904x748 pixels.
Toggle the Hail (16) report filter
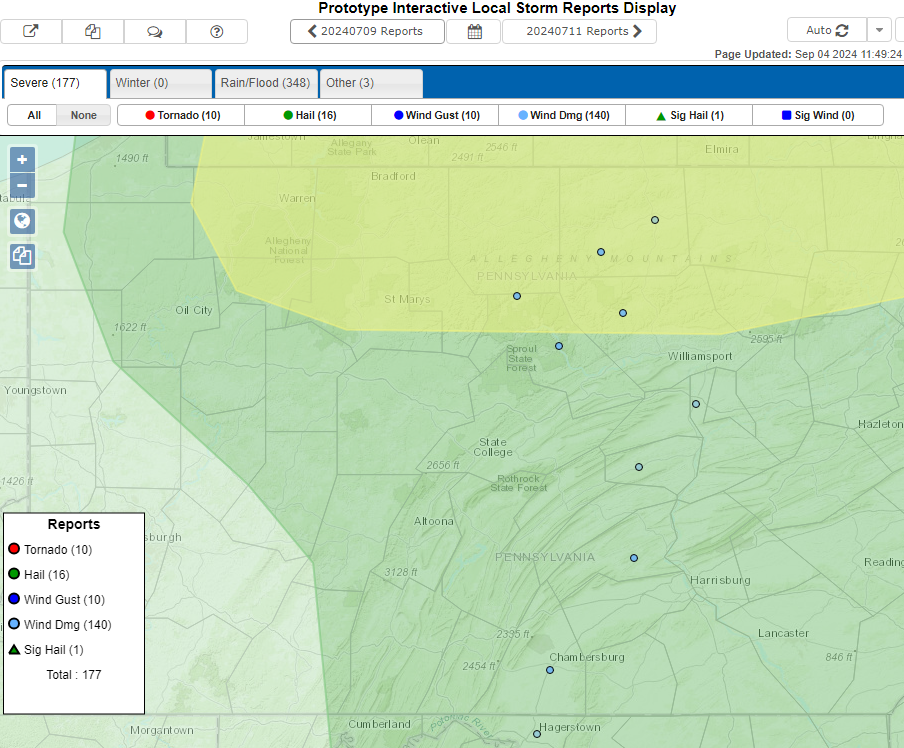(x=308, y=115)
